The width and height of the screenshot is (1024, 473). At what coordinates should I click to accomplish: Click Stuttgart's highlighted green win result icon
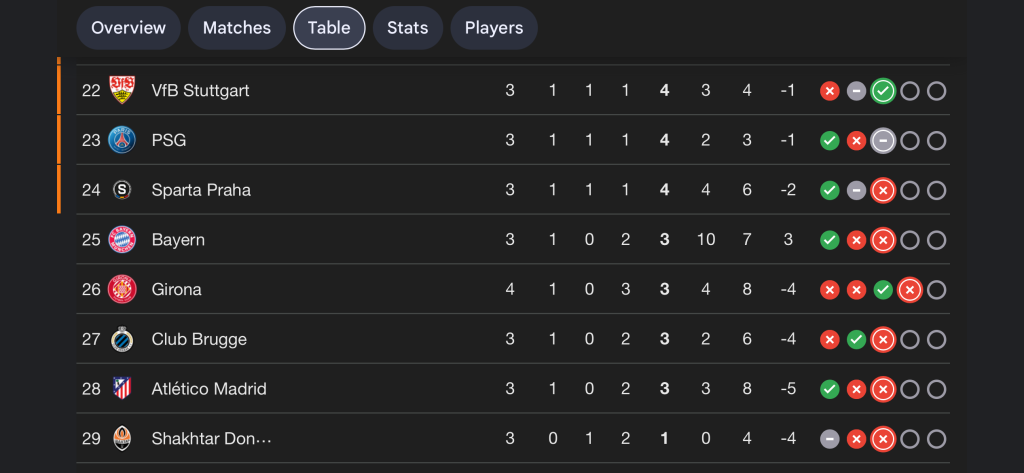point(882,91)
